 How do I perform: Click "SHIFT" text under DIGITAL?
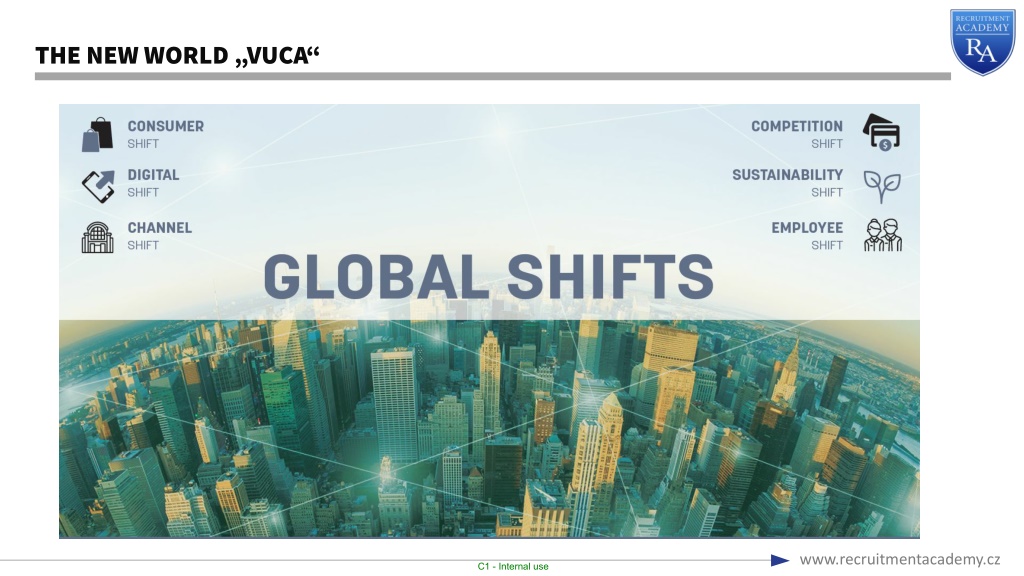click(143, 193)
